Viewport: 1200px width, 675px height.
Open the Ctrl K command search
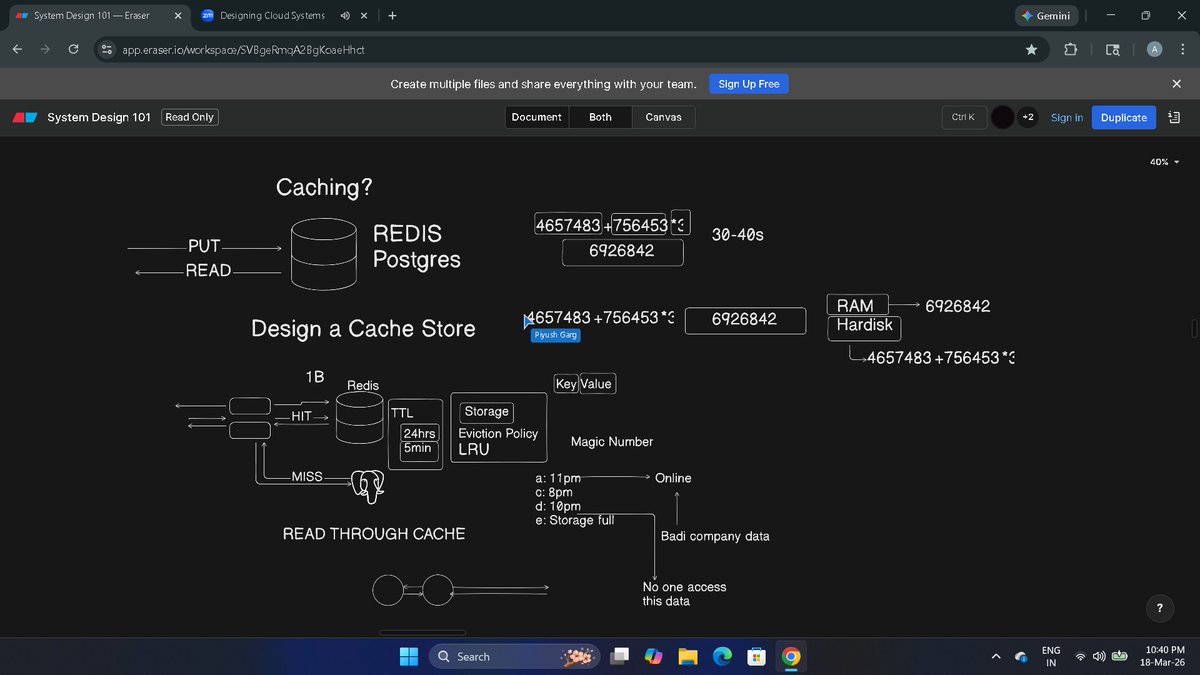coord(963,117)
